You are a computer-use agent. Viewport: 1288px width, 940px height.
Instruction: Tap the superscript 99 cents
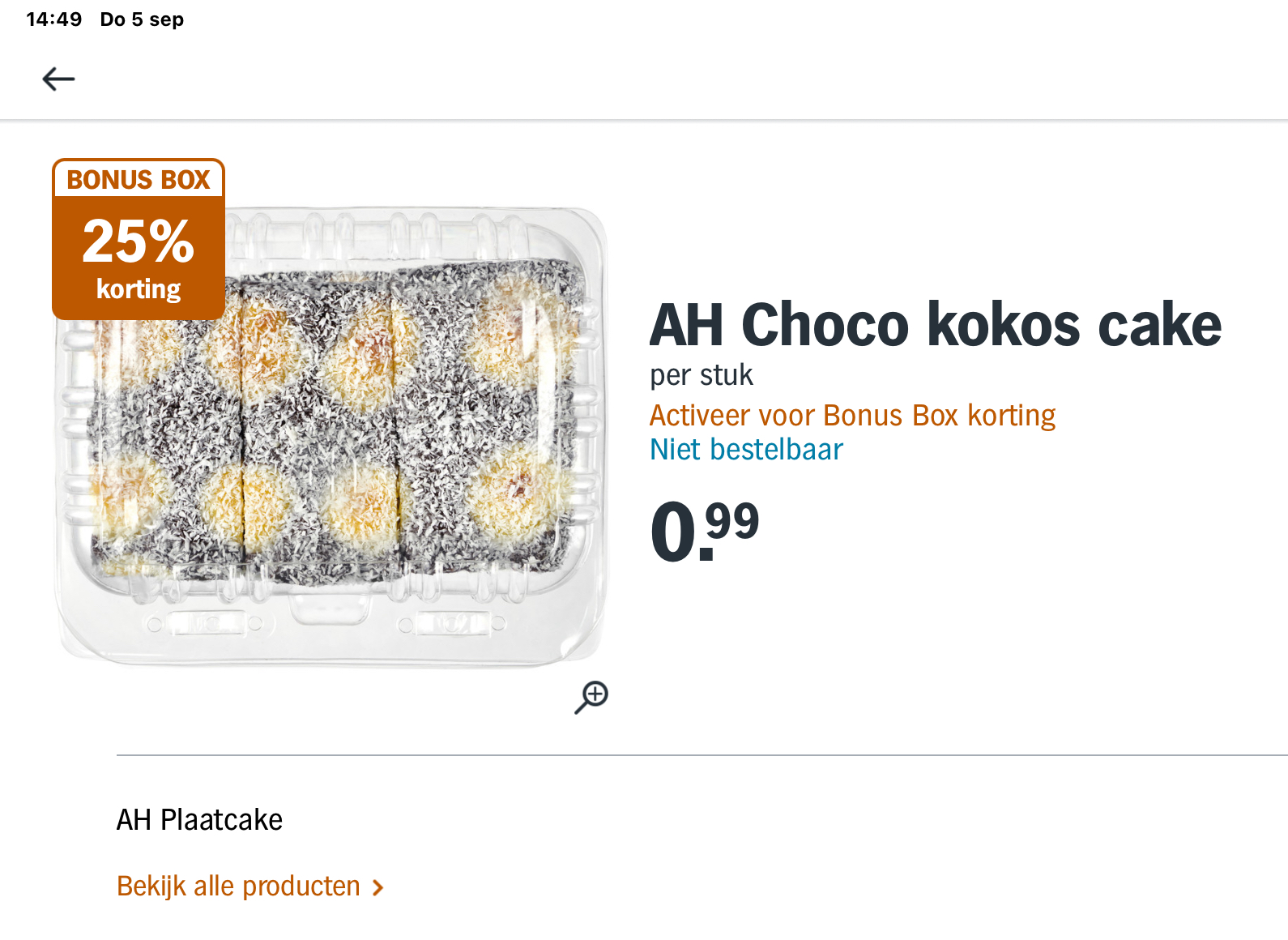[x=732, y=521]
